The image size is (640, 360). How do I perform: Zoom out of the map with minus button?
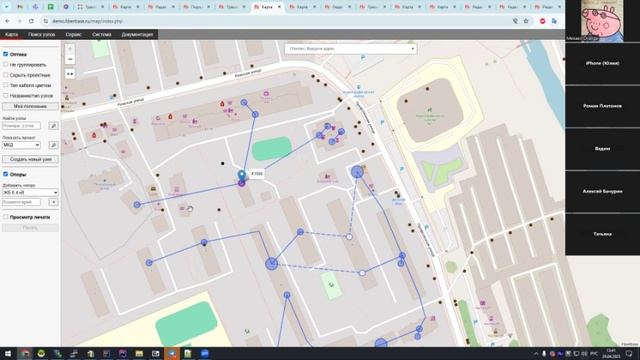[70, 59]
